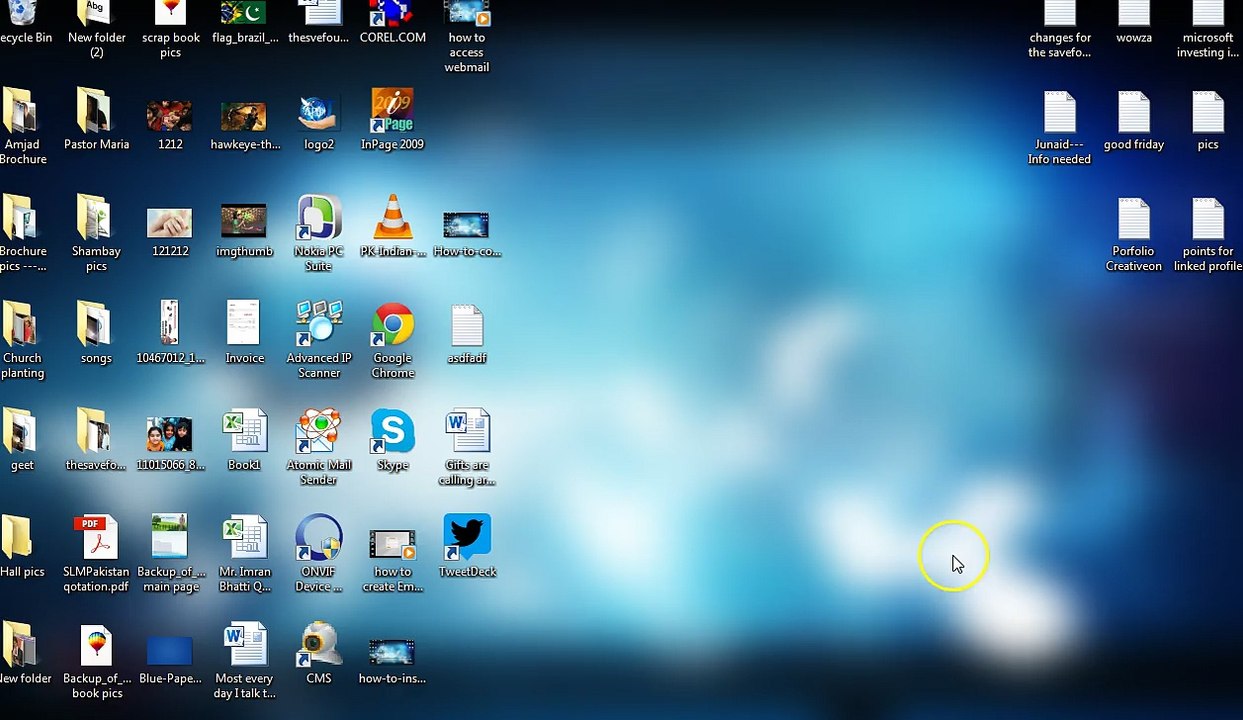
Task: Open Porfolio Creativeon text file
Action: (1134, 235)
